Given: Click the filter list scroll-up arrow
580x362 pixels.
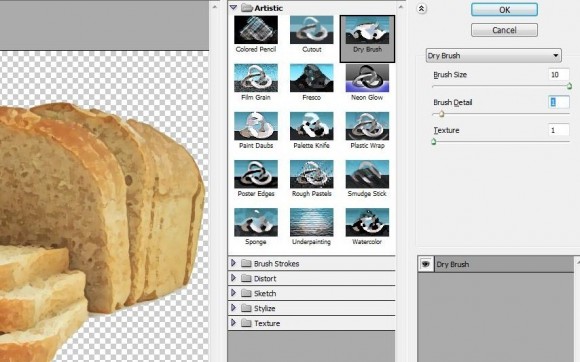Looking at the screenshot, I should click(401, 7).
